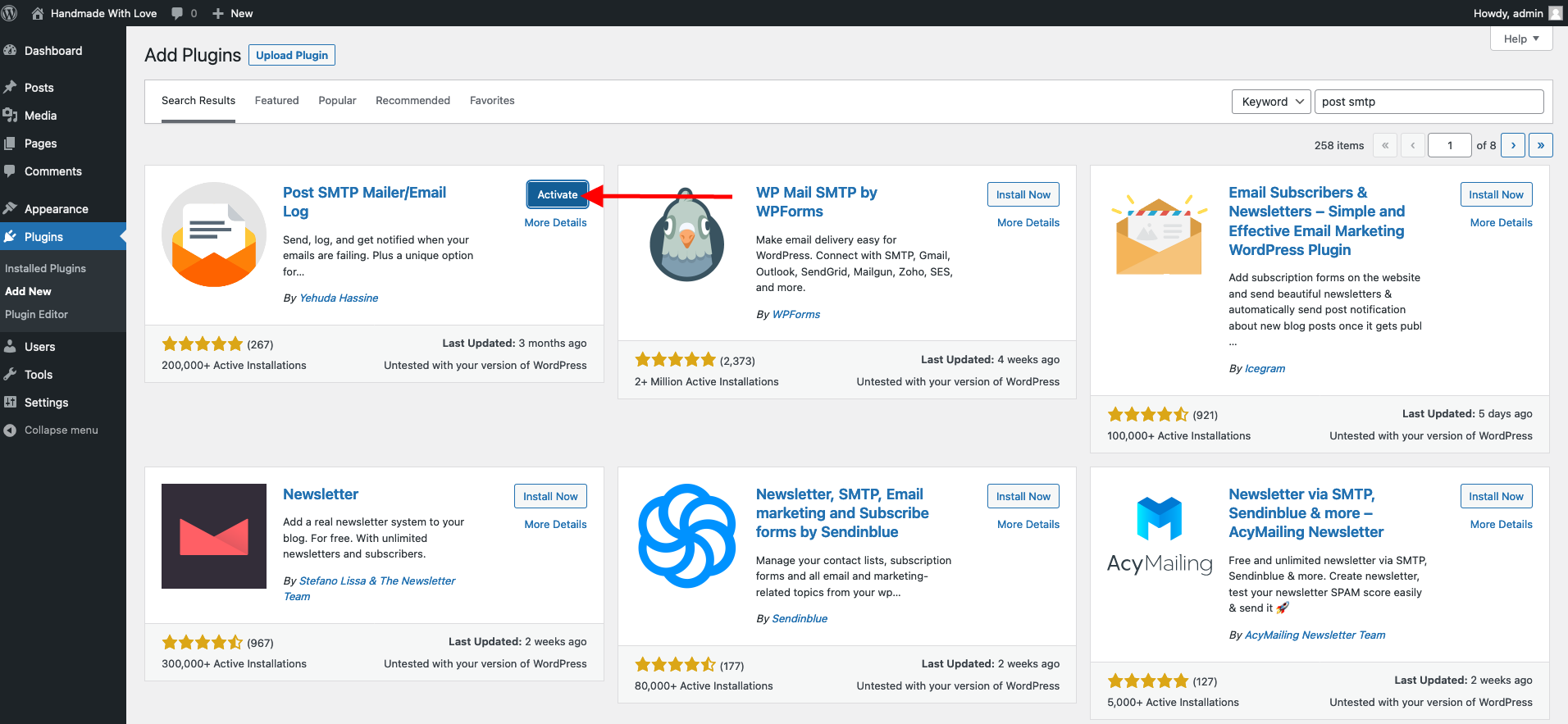Install WP Mail SMTP by WPForms

[1023, 194]
